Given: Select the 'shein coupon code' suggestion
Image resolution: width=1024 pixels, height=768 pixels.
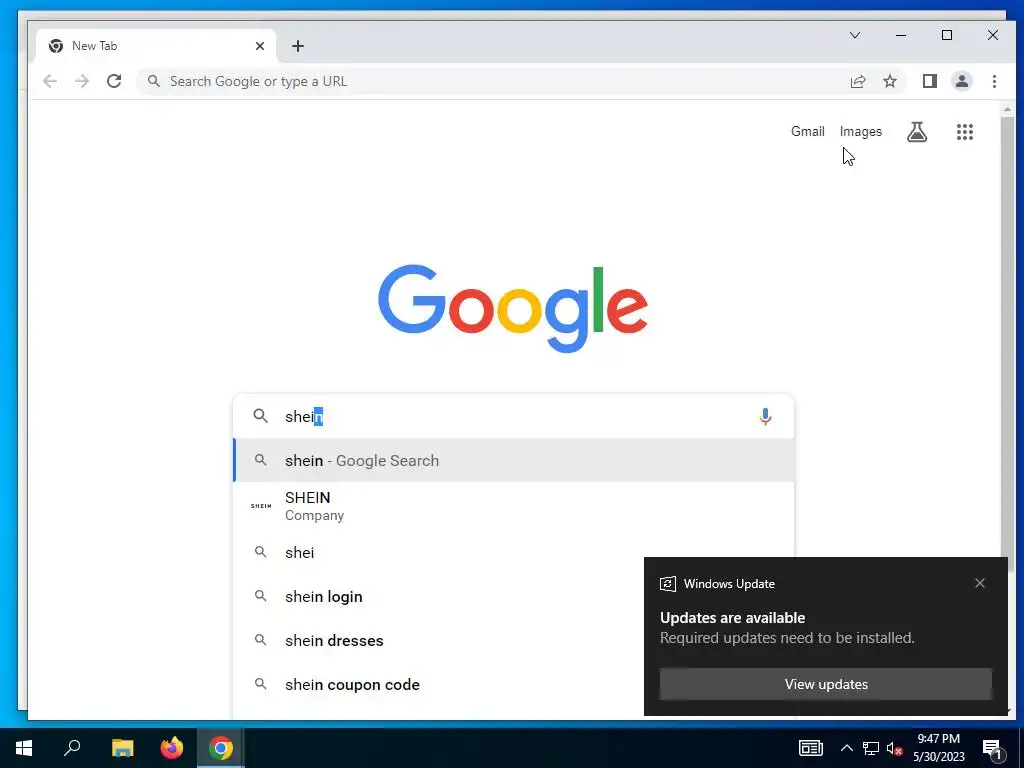Looking at the screenshot, I should 438,684.
